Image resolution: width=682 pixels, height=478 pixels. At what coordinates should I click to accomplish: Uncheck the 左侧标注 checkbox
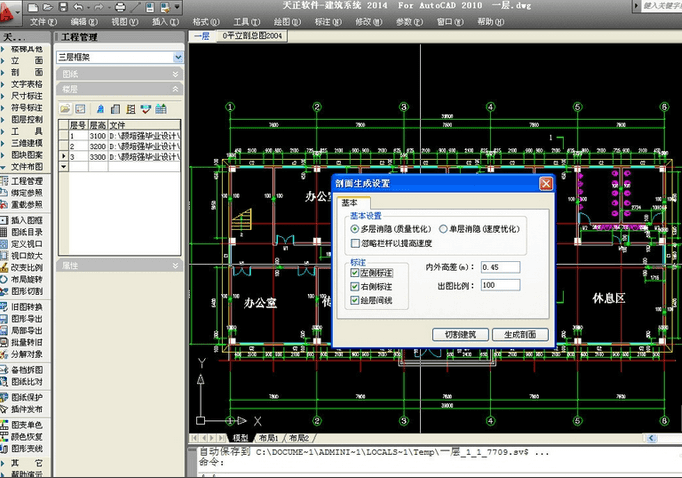355,273
